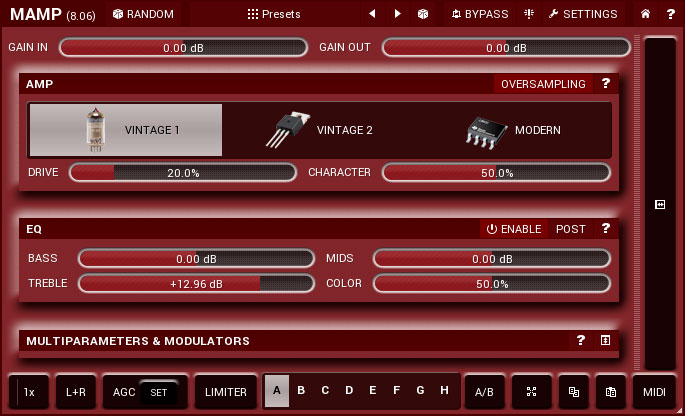The height and width of the screenshot is (416, 685).
Task: Select VINTAGE 2 transistor amp
Action: pyautogui.click(x=320, y=130)
